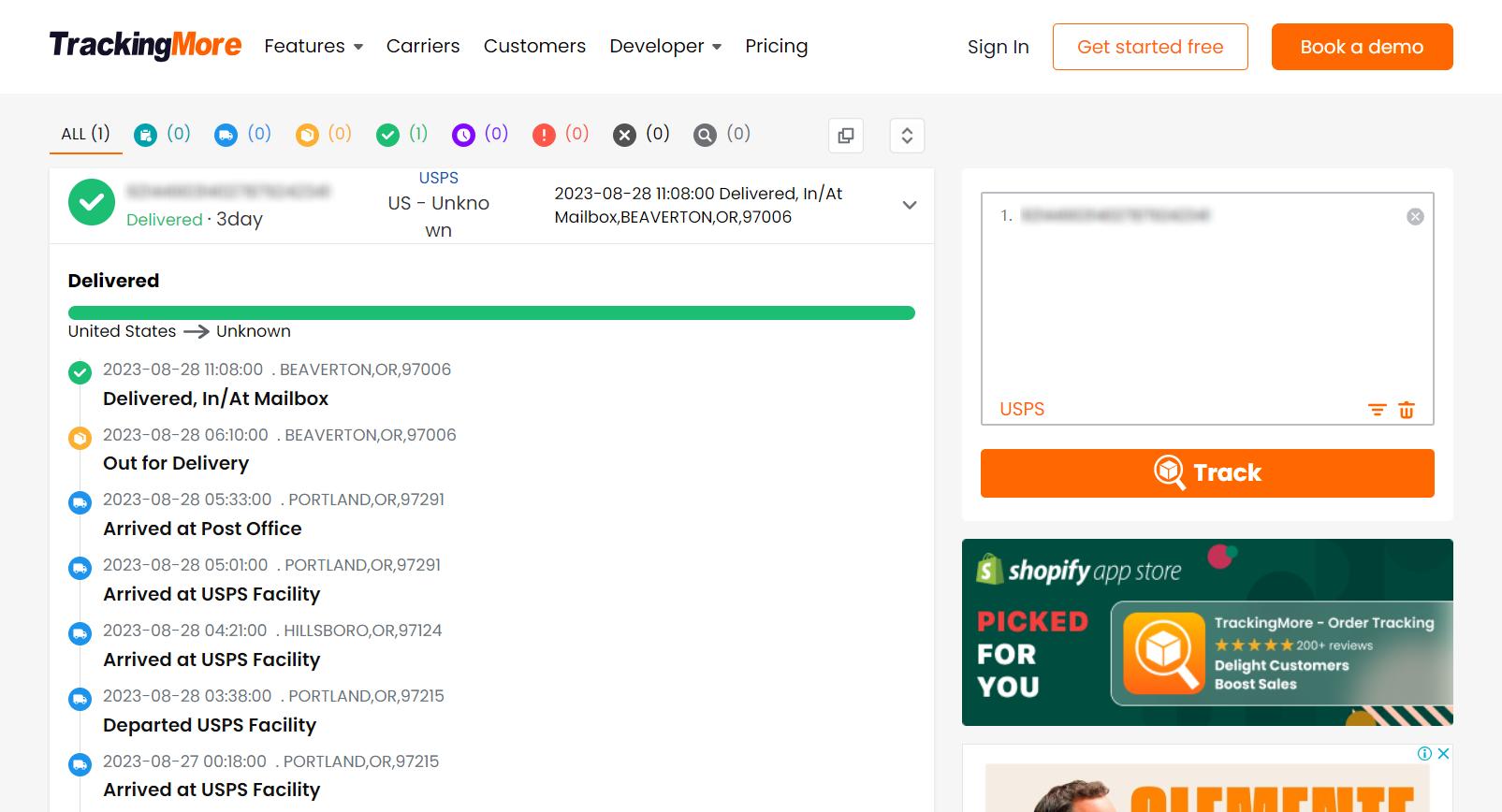Click the HILLSBORO event truck icon

coord(80,633)
